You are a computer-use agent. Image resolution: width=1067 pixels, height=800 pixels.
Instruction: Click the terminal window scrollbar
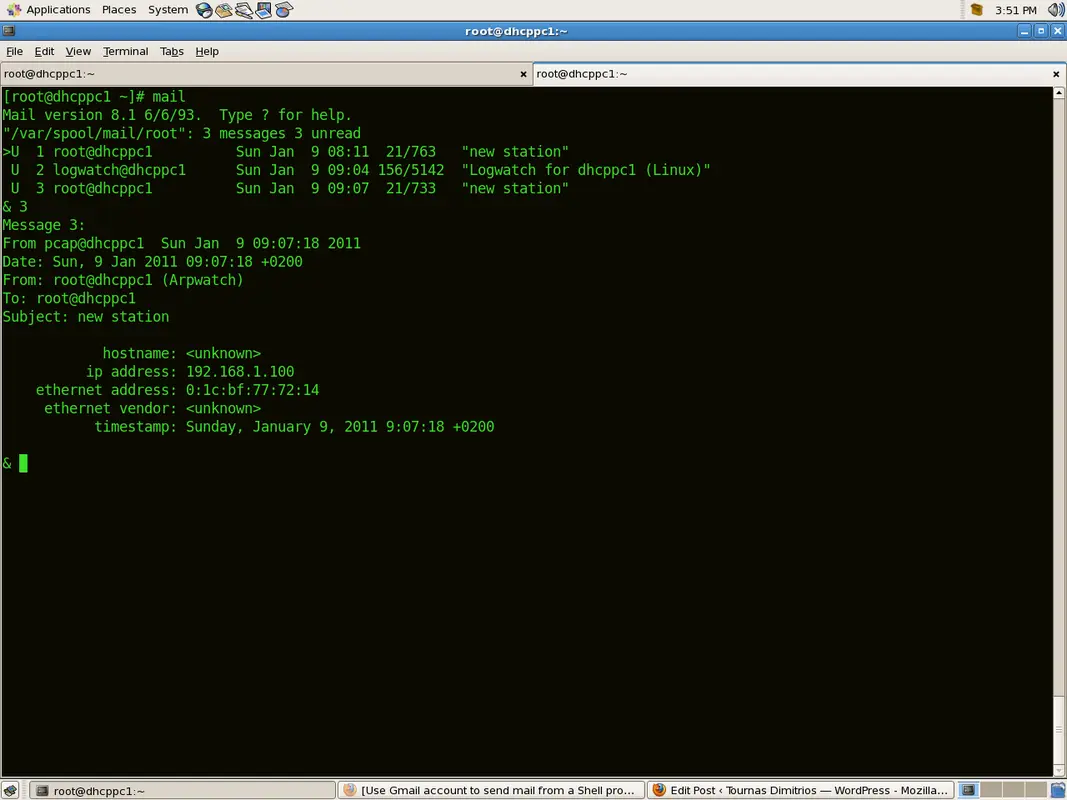[x=1058, y=400]
